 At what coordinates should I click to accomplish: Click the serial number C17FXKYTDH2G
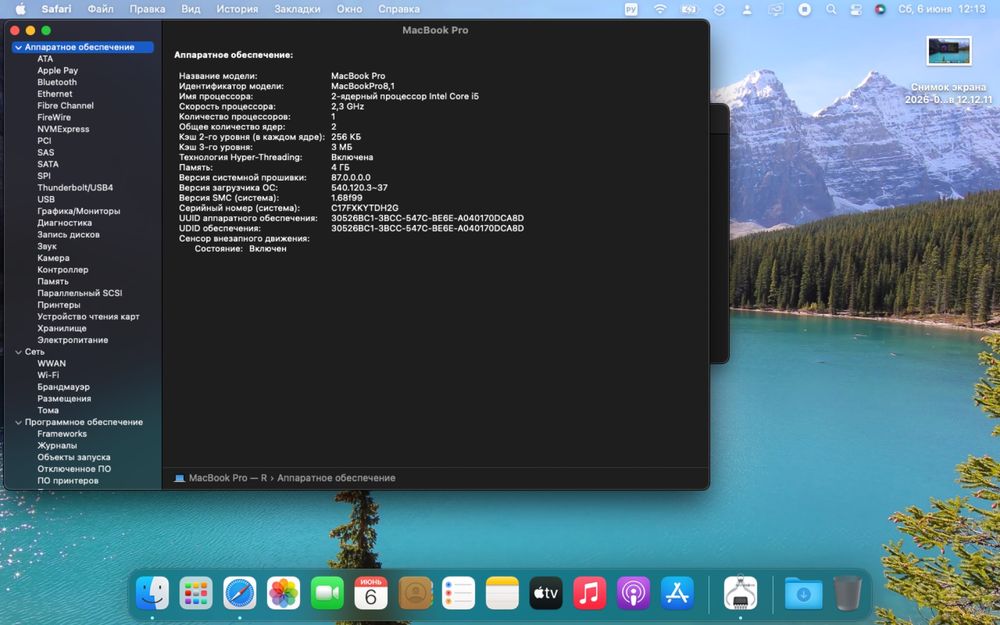[365, 208]
